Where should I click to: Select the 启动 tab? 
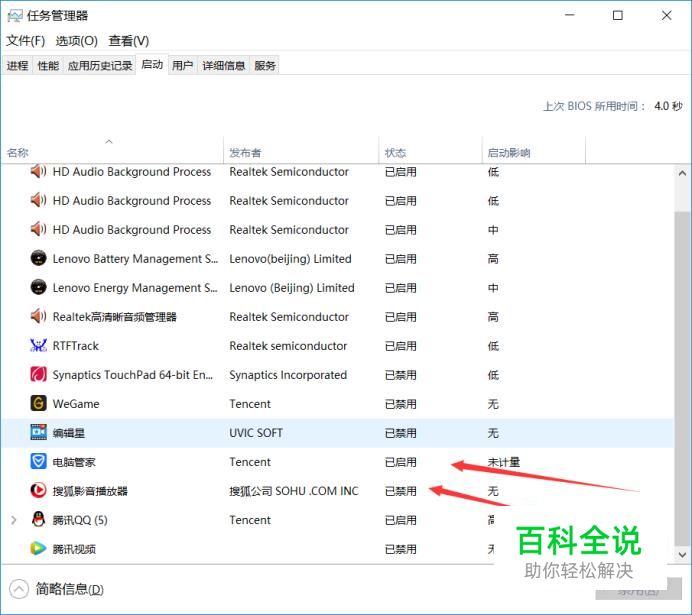tap(152, 64)
